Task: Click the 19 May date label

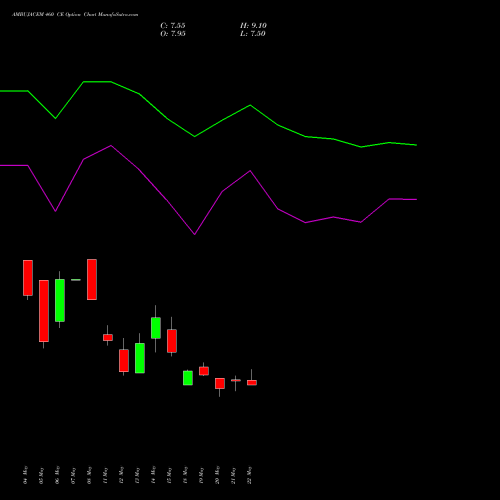Action: pyautogui.click(x=202, y=475)
